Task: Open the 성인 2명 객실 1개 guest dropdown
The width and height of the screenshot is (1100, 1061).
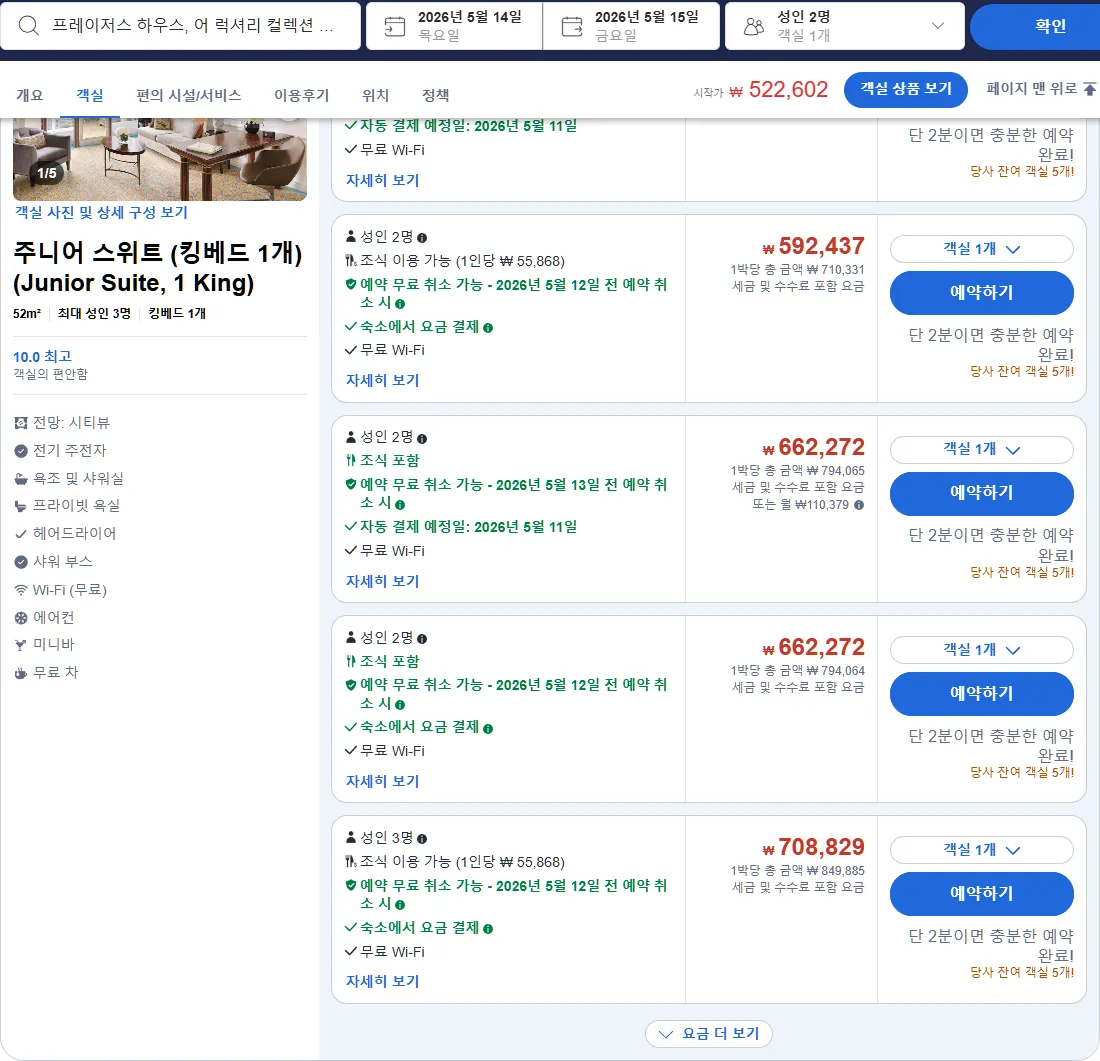Action: tap(845, 26)
